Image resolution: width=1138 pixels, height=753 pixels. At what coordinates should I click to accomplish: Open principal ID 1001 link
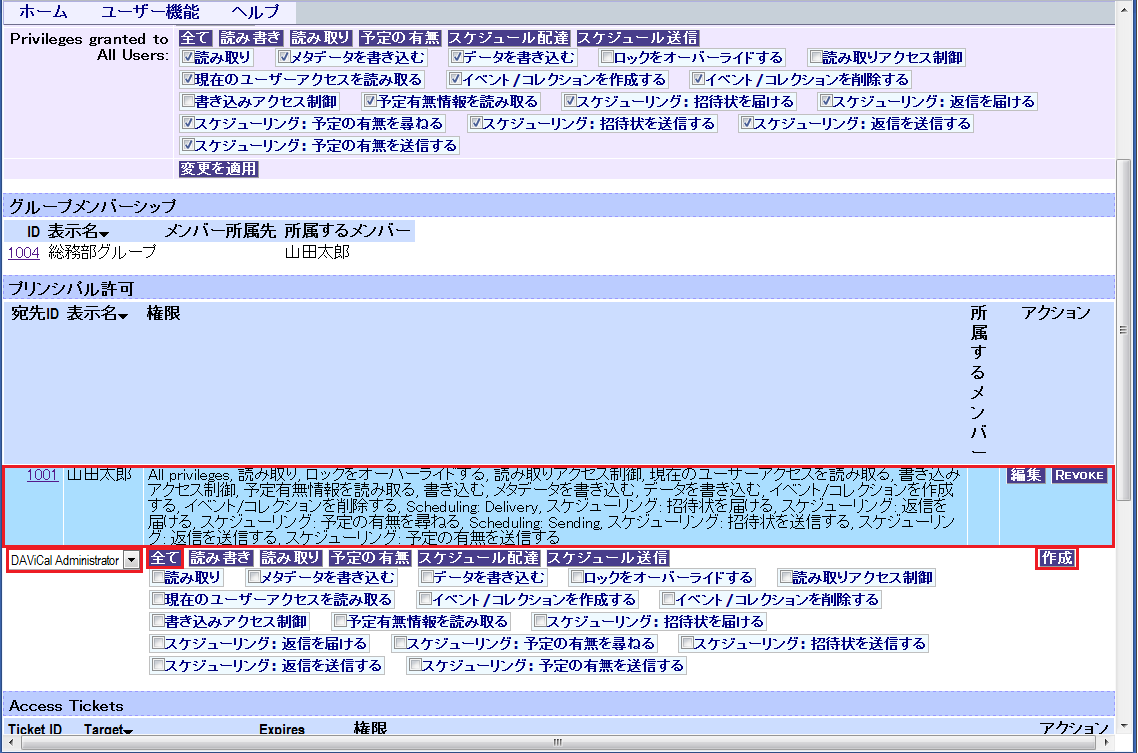pos(42,475)
